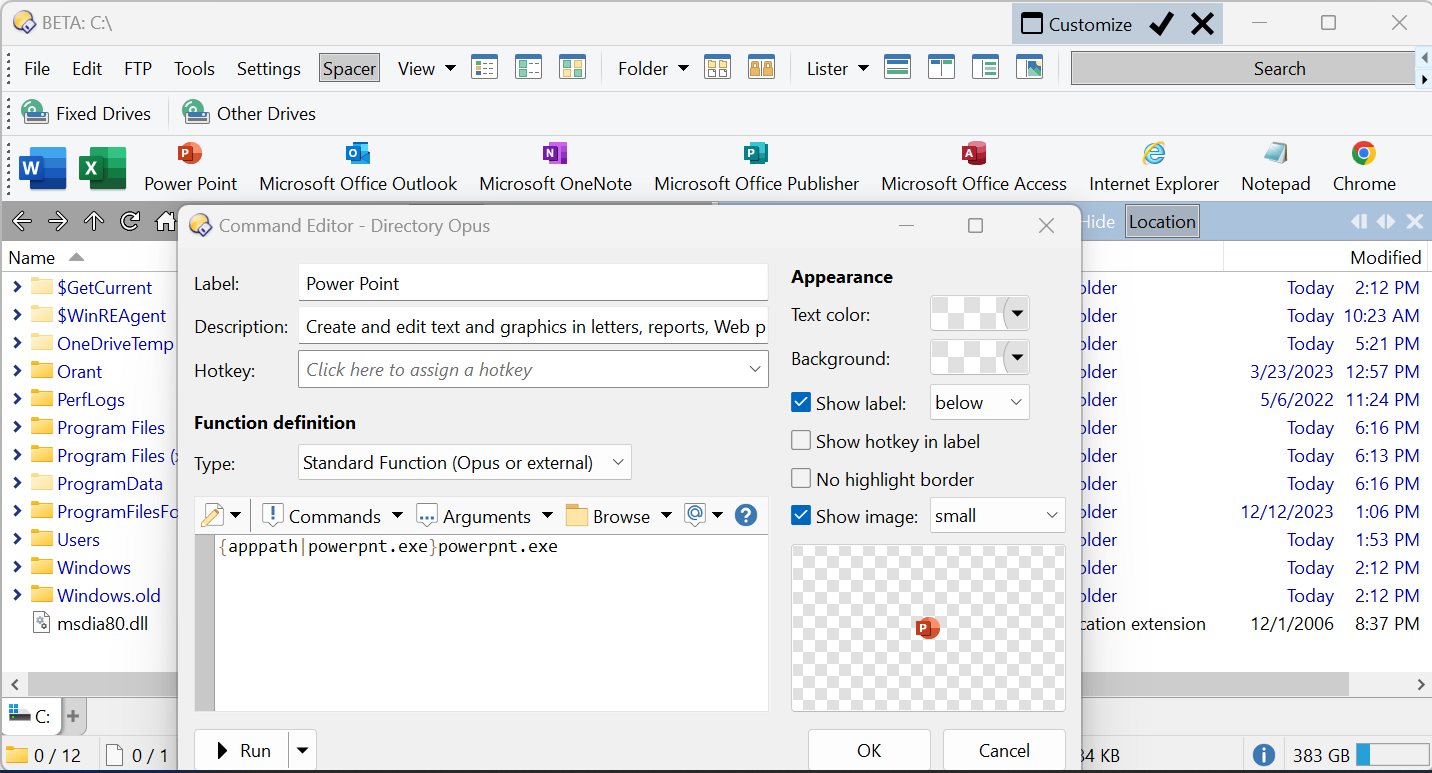Viewport: 1432px width, 773px height.
Task: Click the Background color swatch
Action: tap(967, 357)
